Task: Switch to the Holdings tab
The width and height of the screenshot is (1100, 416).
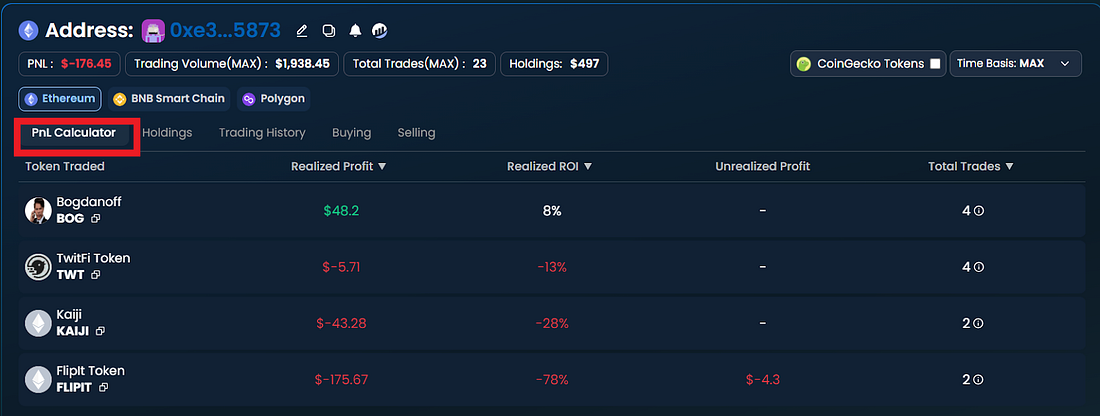Action: [x=167, y=133]
